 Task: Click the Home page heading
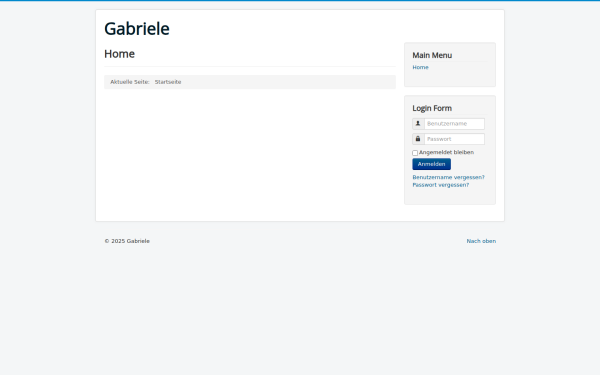pyautogui.click(x=119, y=54)
